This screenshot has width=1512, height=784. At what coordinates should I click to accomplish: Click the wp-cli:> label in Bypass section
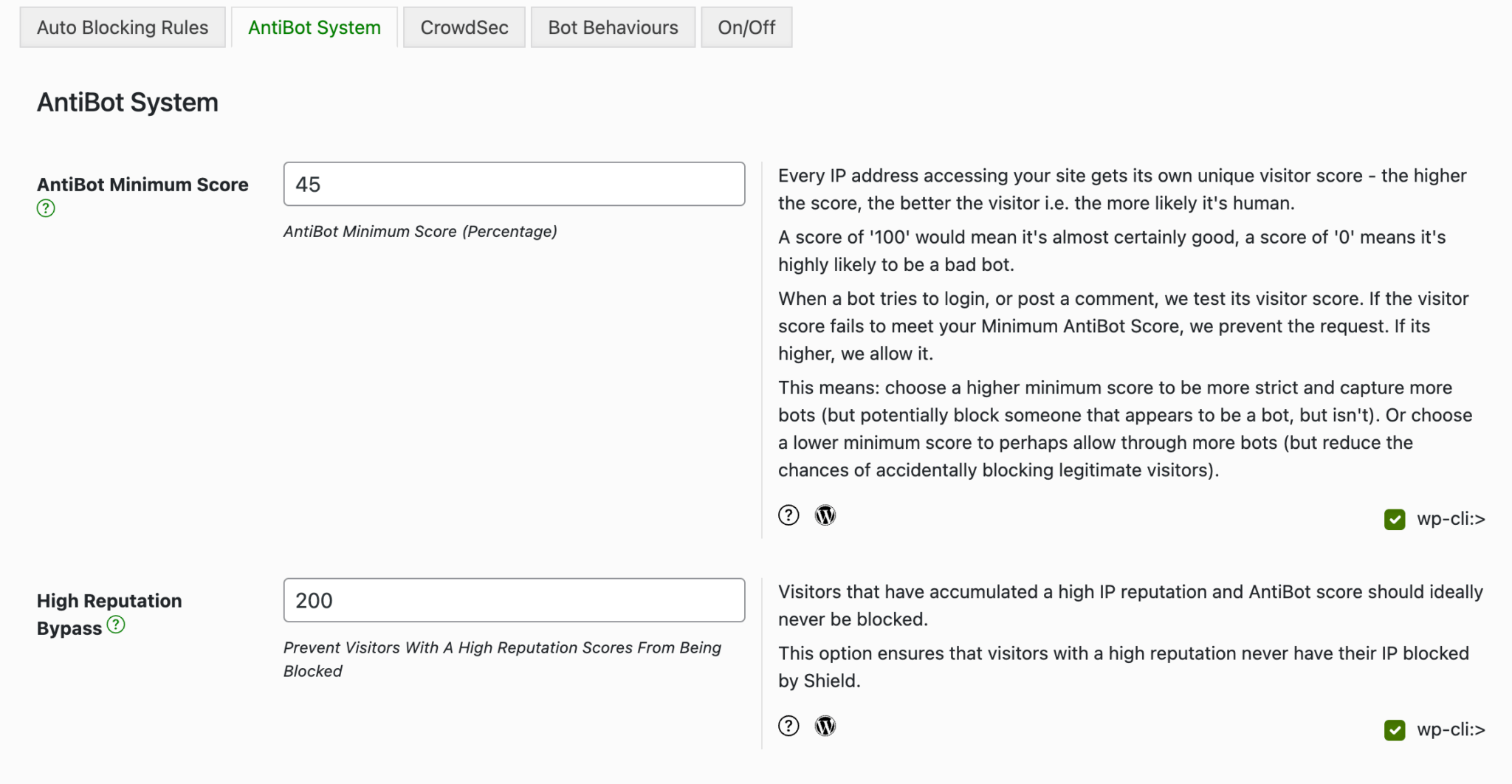pyautogui.click(x=1451, y=729)
